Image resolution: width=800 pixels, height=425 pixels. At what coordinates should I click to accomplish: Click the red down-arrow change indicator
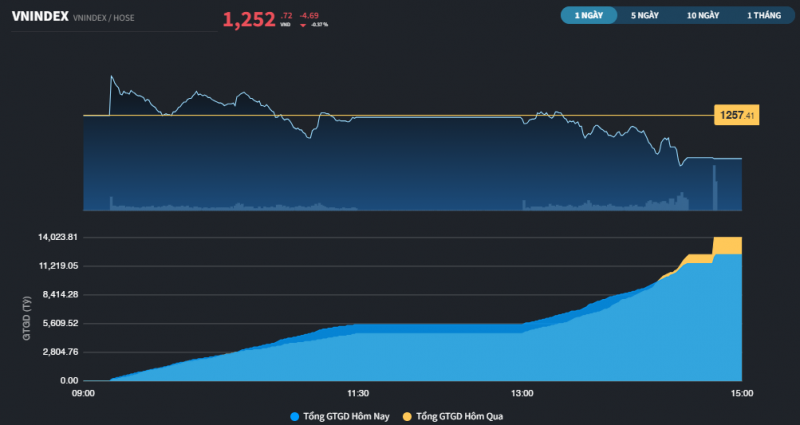pos(303,26)
